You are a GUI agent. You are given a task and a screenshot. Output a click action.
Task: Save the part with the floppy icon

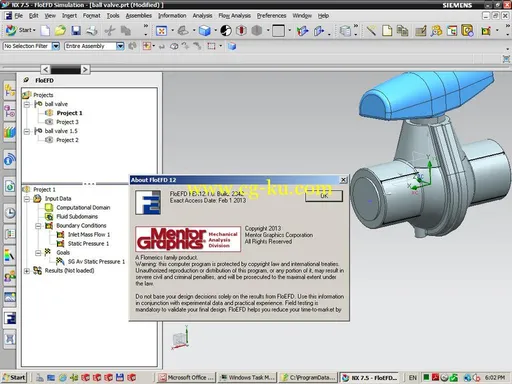pos(76,31)
